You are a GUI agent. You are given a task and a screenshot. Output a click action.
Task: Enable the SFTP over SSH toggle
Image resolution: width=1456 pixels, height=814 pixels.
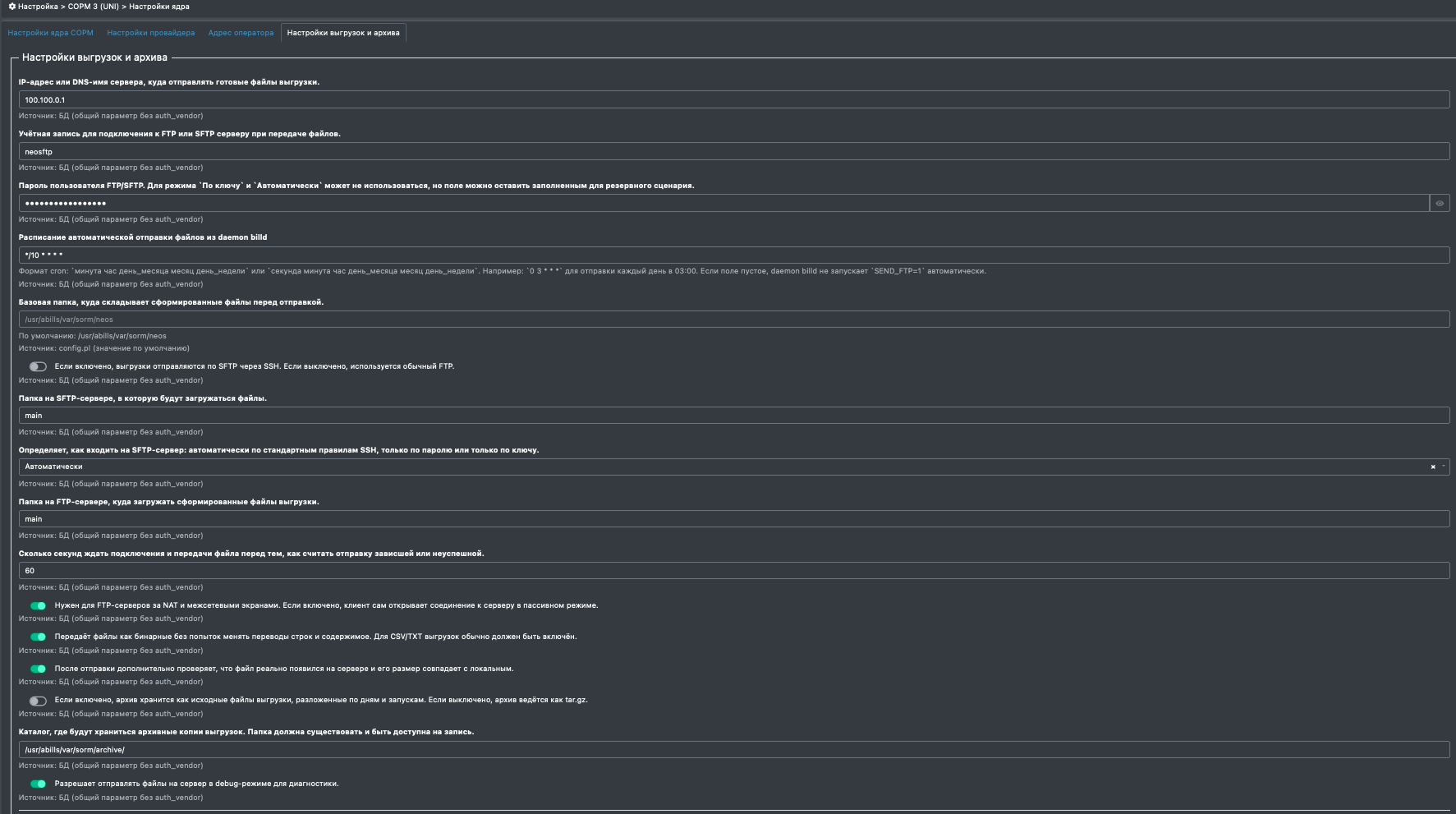point(38,366)
